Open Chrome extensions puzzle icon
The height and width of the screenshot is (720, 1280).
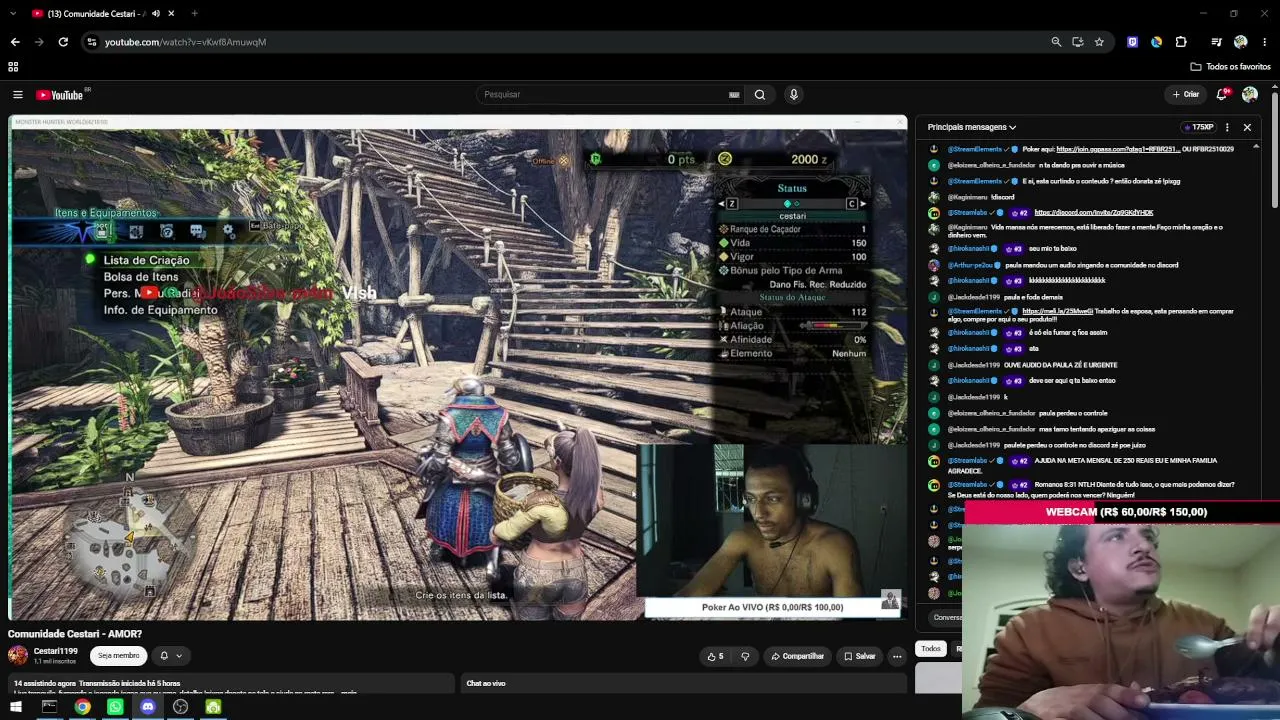pyautogui.click(x=1181, y=42)
